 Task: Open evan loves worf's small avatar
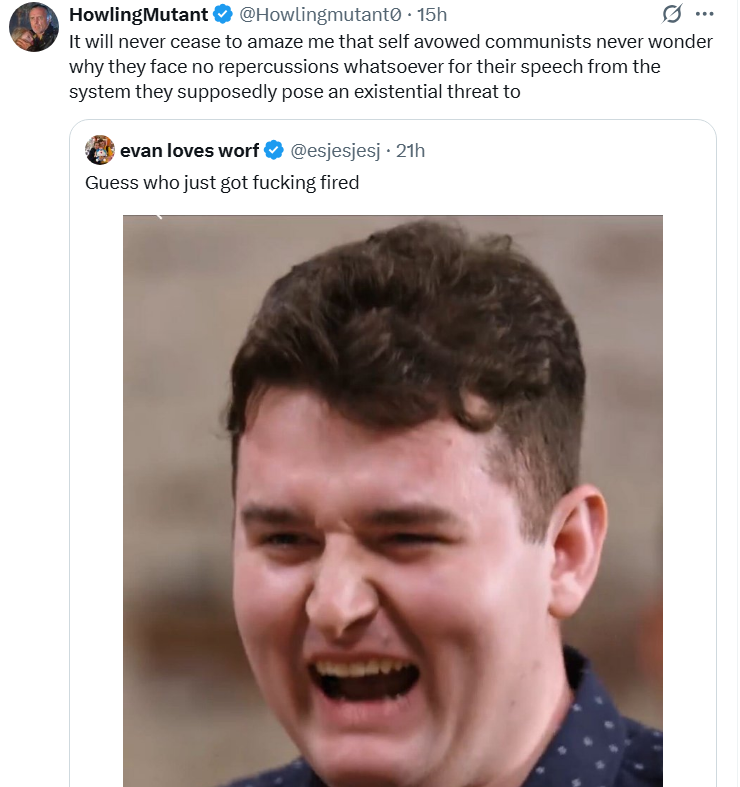coord(100,150)
